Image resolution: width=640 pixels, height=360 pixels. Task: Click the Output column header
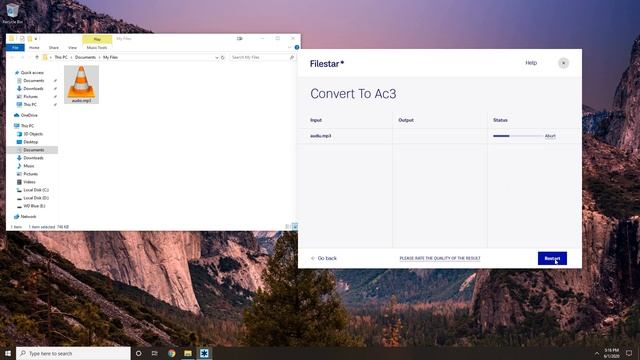(x=406, y=120)
